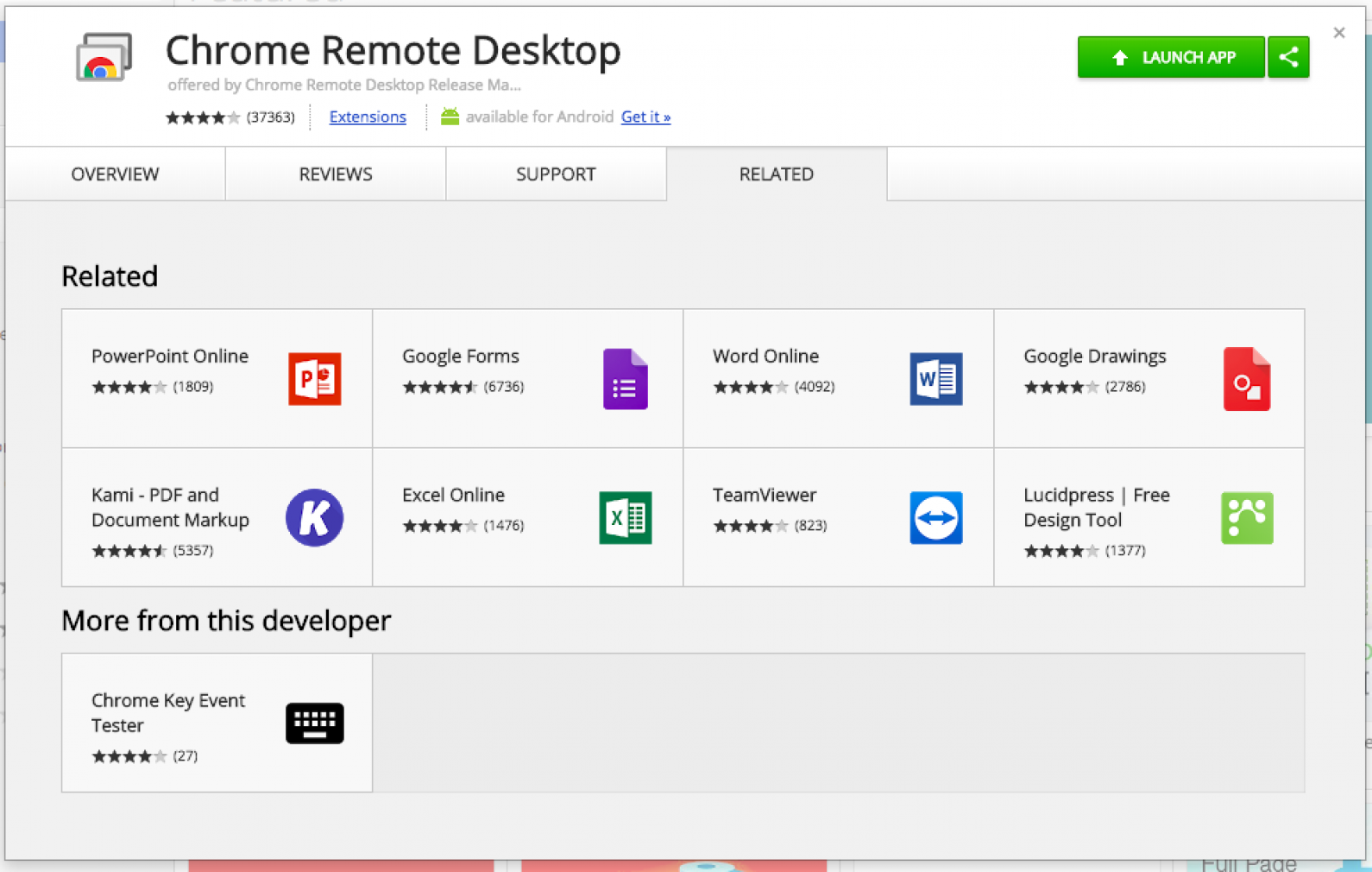Open the Chrome Key Event Tester title
1372x872 pixels.
coord(168,712)
